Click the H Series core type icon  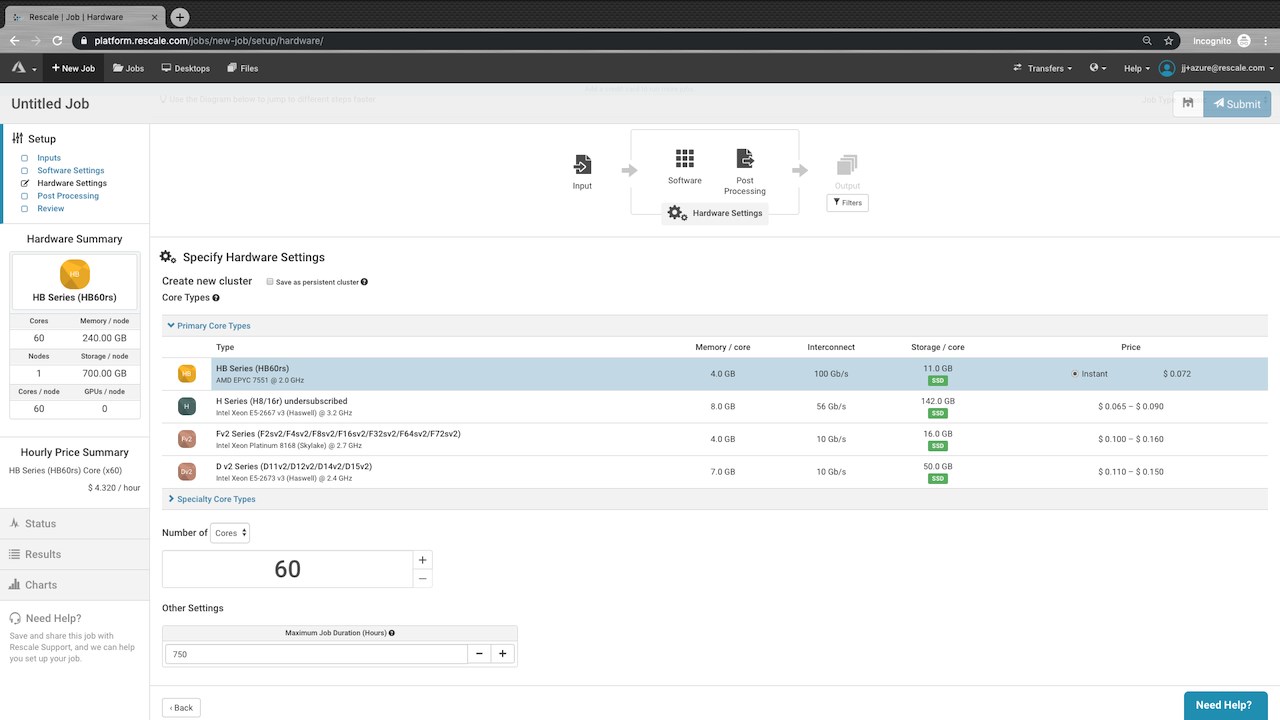pos(186,407)
